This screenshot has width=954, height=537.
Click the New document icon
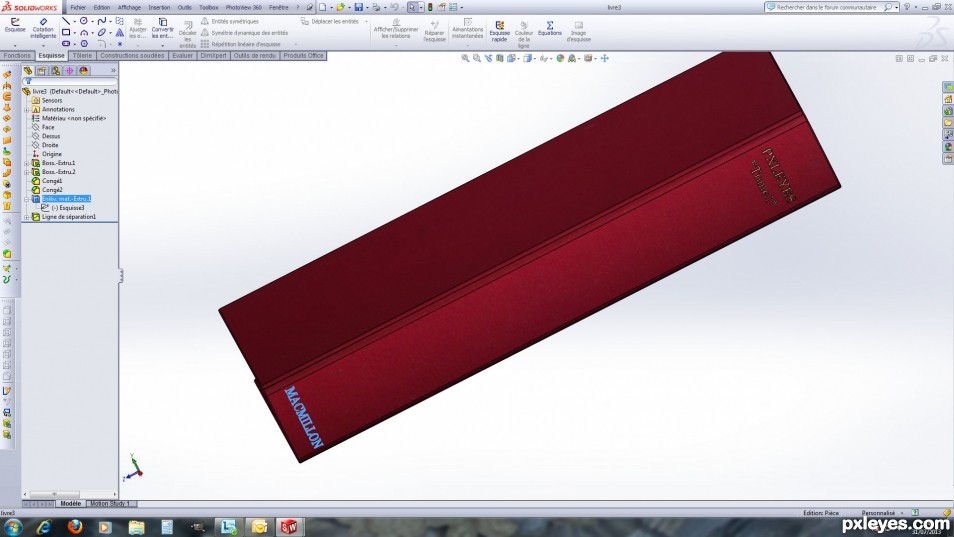[322, 7]
